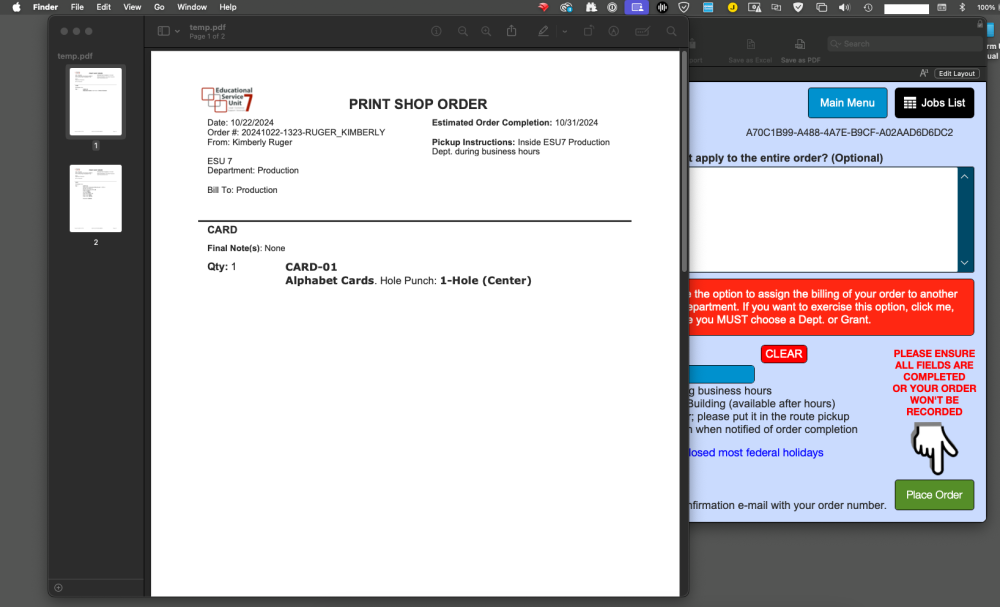The width and height of the screenshot is (1000, 607).
Task: Select the Markup pencil tool
Action: tap(544, 31)
